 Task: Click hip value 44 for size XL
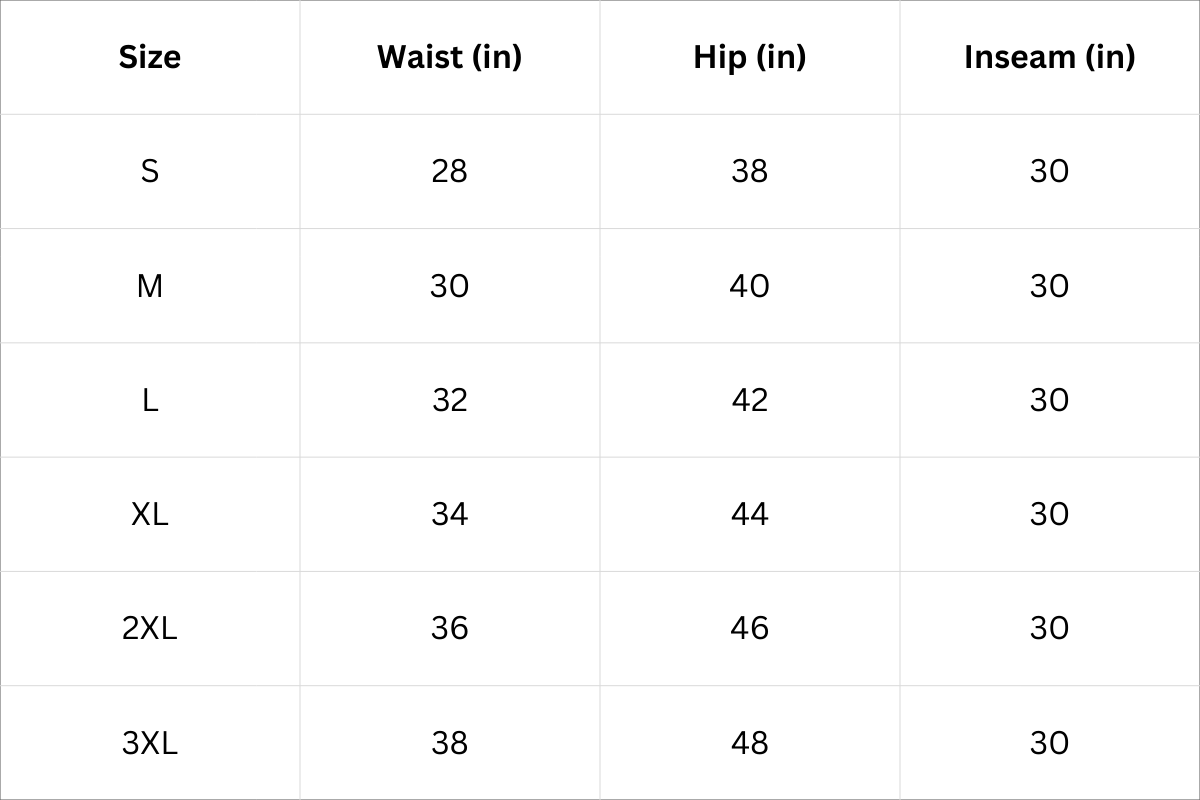pos(749,514)
